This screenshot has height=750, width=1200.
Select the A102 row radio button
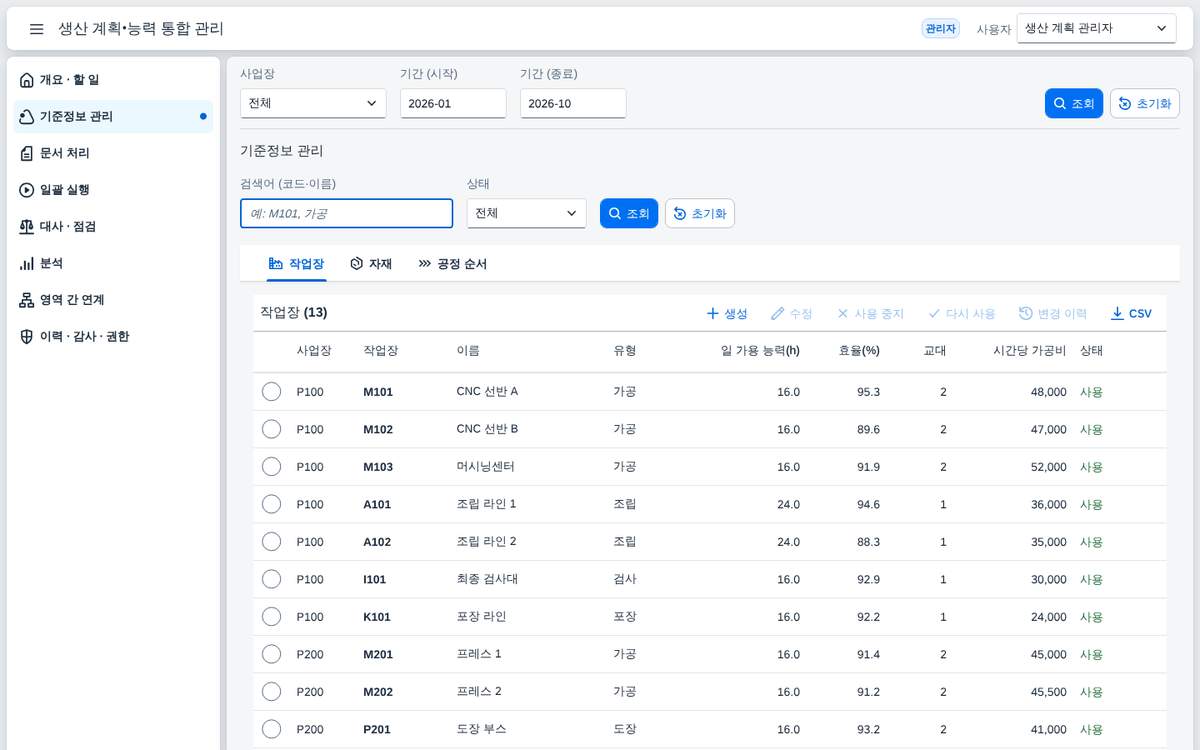[271, 542]
